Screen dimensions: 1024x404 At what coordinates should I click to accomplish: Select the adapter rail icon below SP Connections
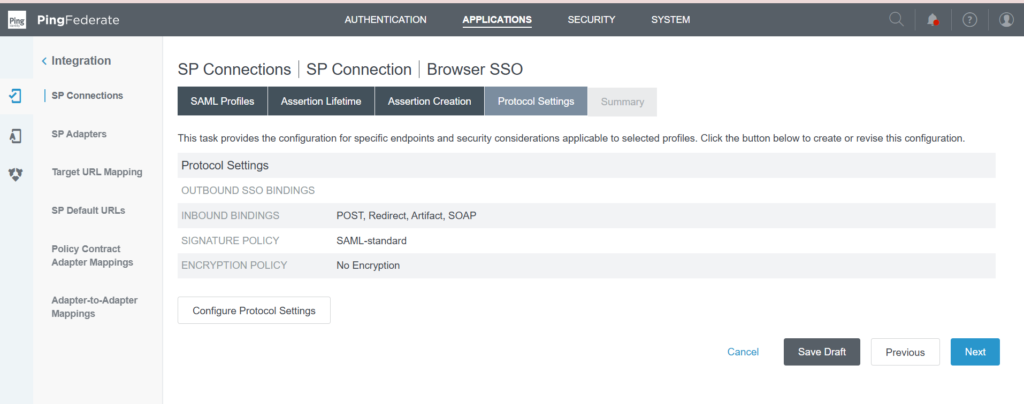pos(16,136)
